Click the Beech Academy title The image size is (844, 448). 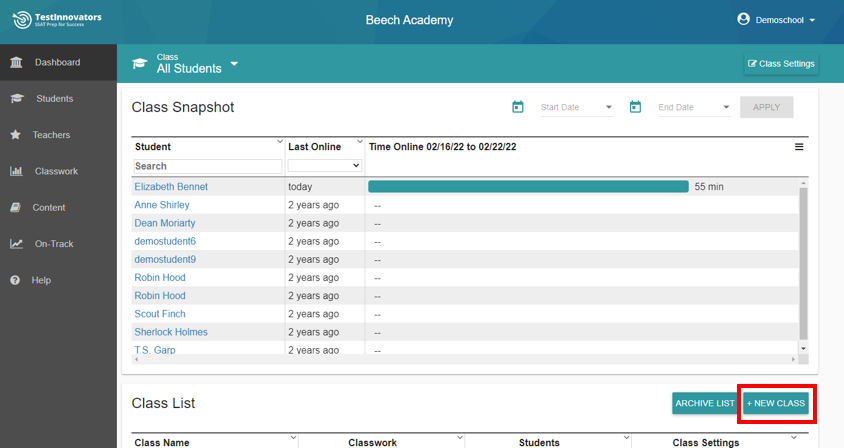[x=410, y=20]
